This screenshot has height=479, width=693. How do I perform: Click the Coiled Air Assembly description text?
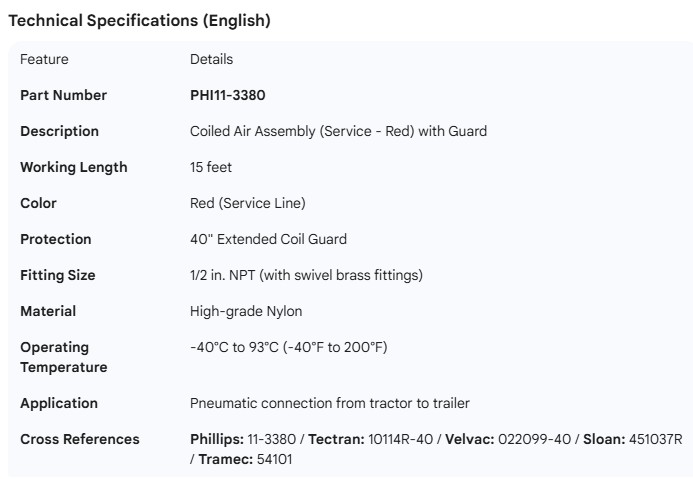pos(338,131)
